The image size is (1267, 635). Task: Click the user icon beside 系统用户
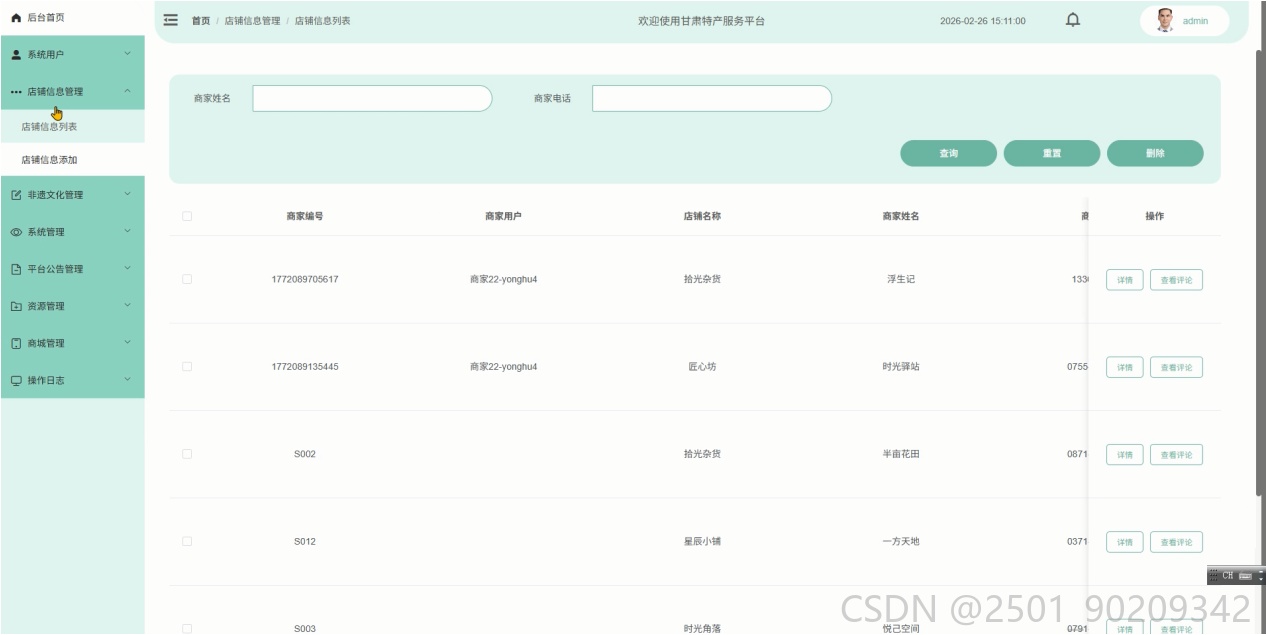(16, 55)
